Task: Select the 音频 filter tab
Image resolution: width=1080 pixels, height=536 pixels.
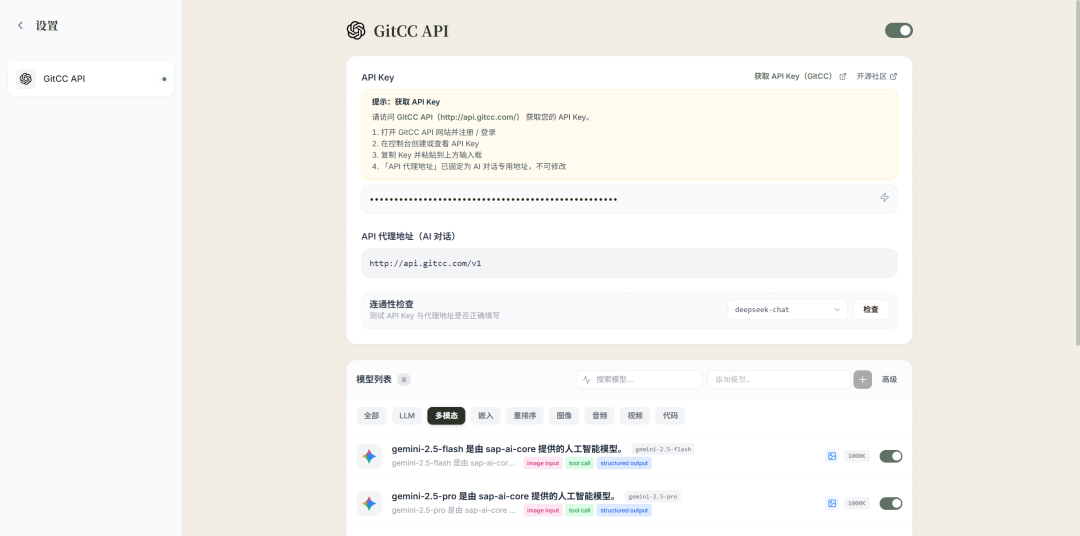Action: point(600,415)
